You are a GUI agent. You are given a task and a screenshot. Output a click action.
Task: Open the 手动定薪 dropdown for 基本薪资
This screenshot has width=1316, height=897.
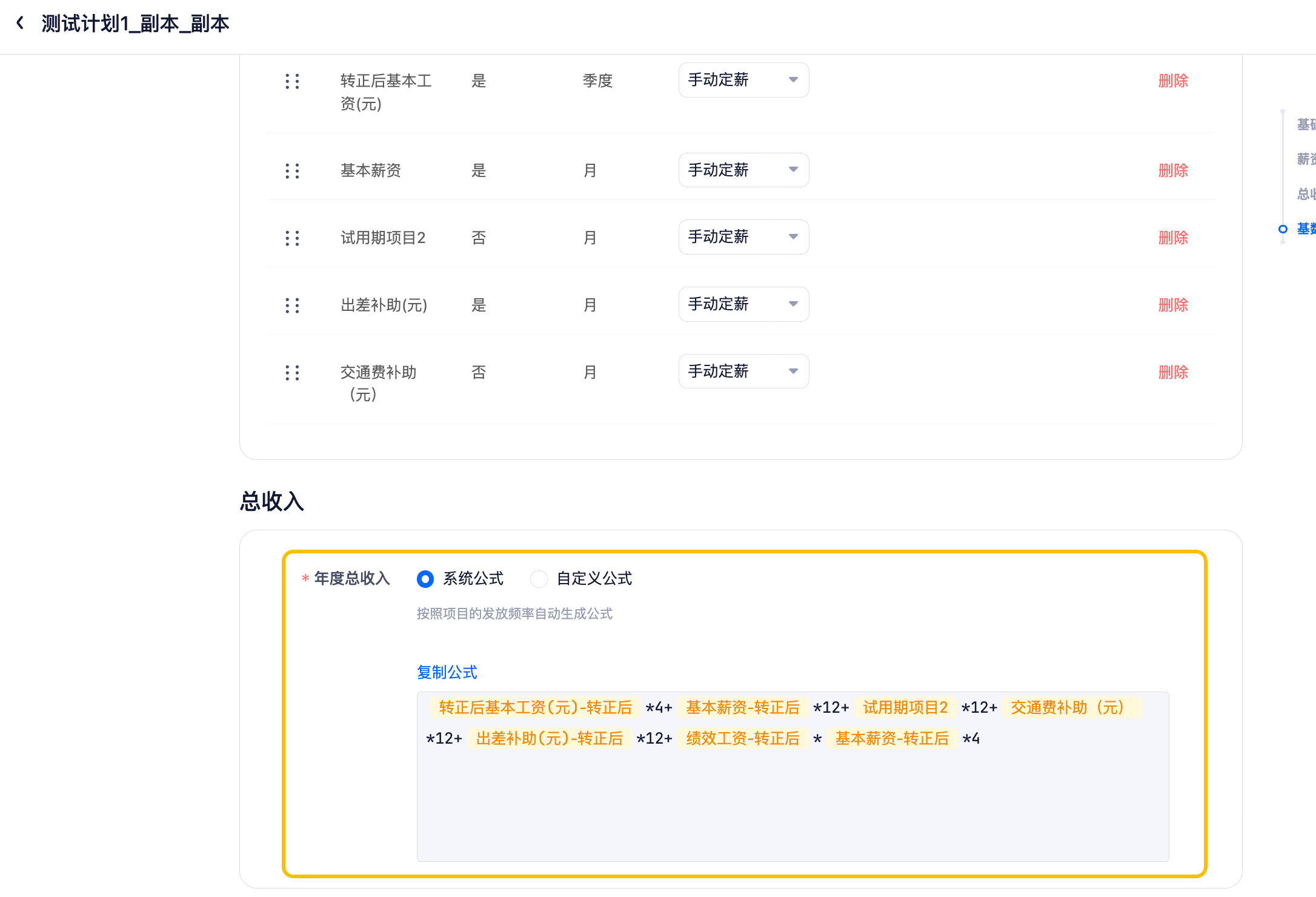(743, 170)
